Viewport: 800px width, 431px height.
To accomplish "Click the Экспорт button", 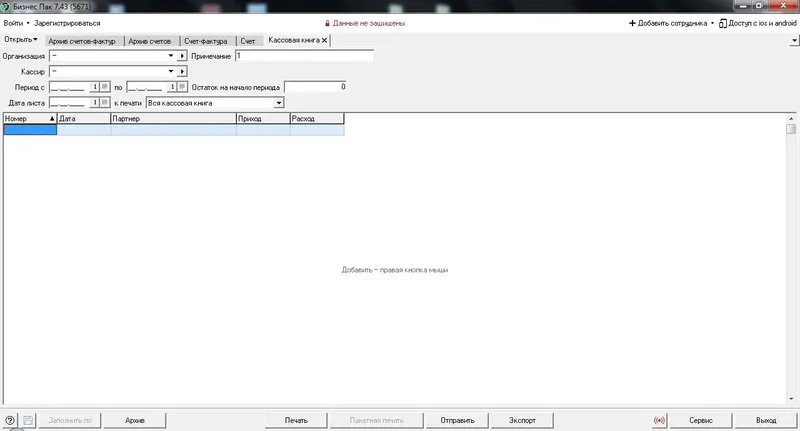I will pos(522,420).
